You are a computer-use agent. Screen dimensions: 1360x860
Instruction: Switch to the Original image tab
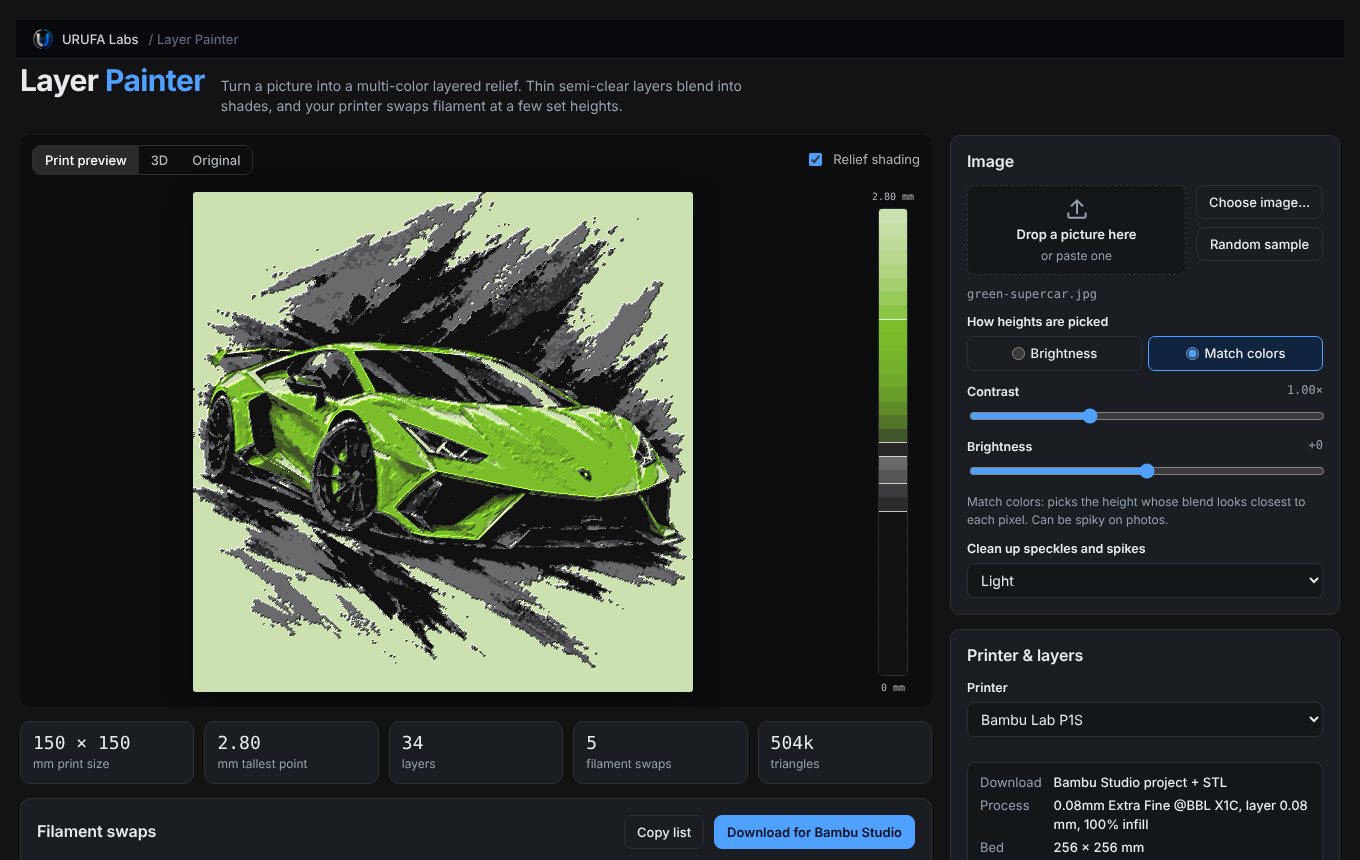click(216, 160)
